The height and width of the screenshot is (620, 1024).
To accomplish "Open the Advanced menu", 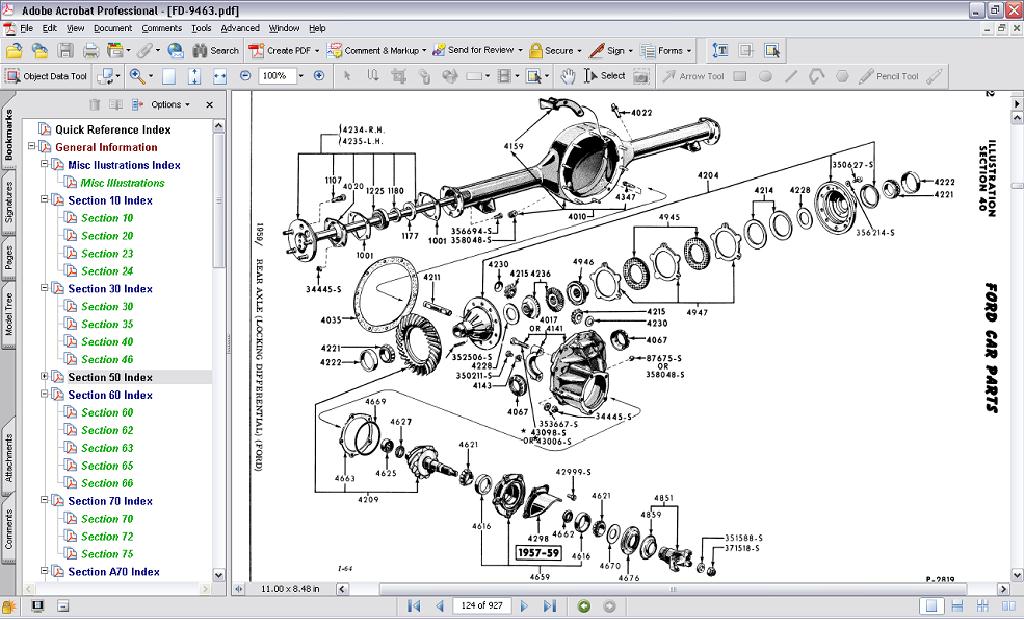I will (240, 28).
